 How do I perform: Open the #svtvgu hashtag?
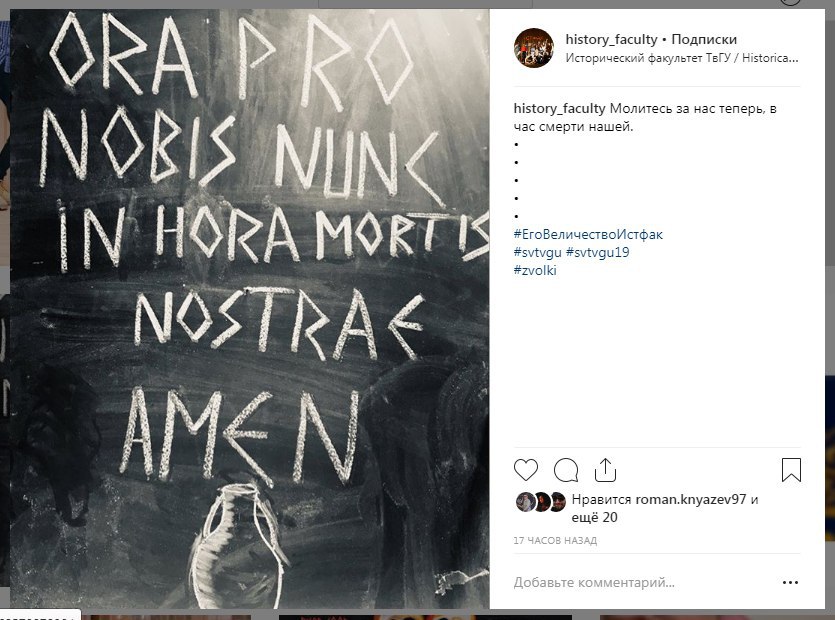[537, 252]
